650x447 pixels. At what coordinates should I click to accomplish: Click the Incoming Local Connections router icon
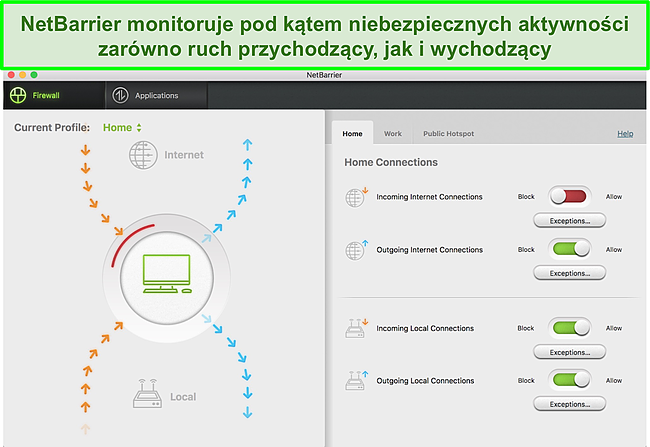(356, 328)
